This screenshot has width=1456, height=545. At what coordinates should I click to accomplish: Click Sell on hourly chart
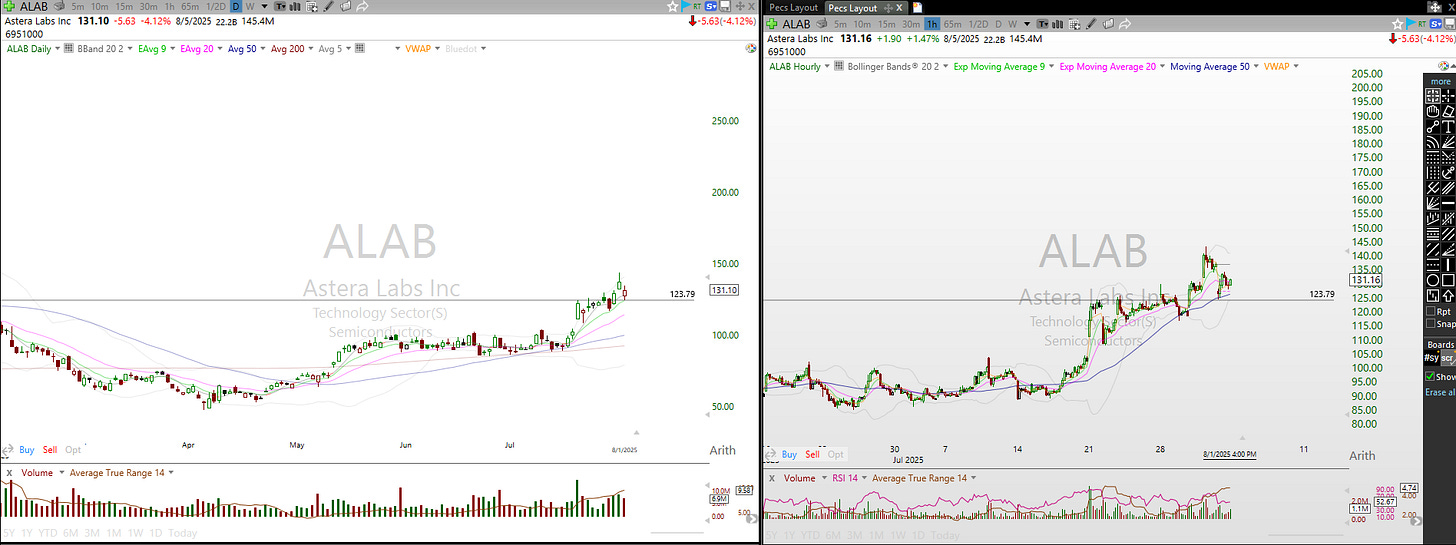(812, 454)
